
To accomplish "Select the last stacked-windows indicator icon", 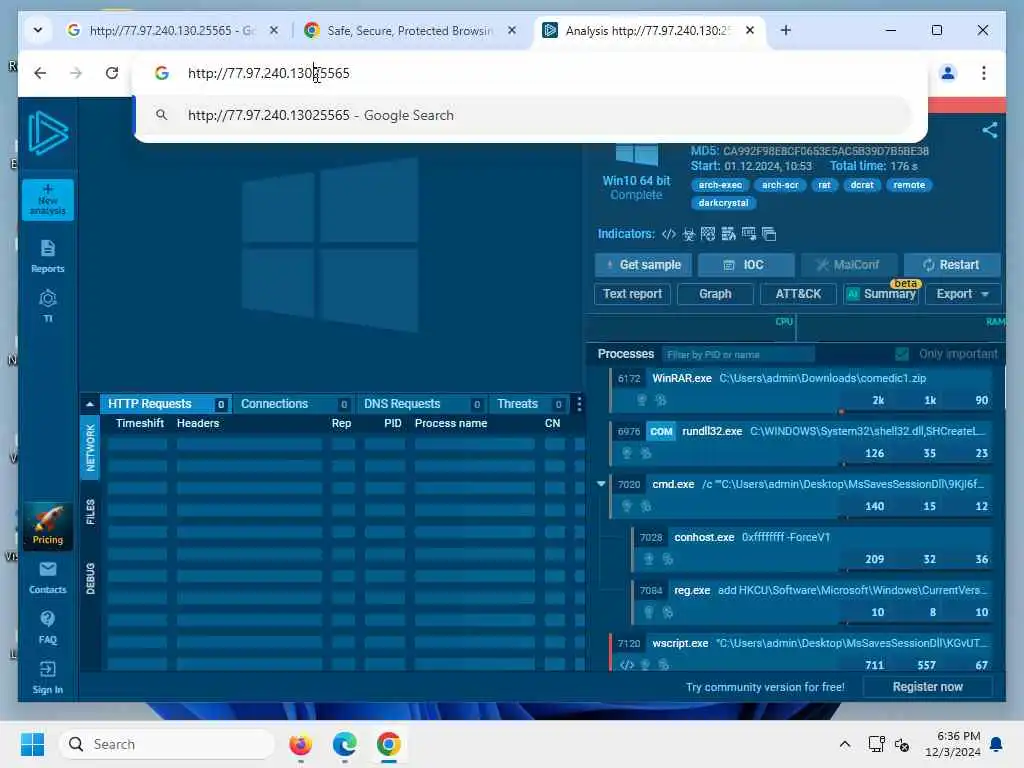I will pyautogui.click(x=769, y=234).
